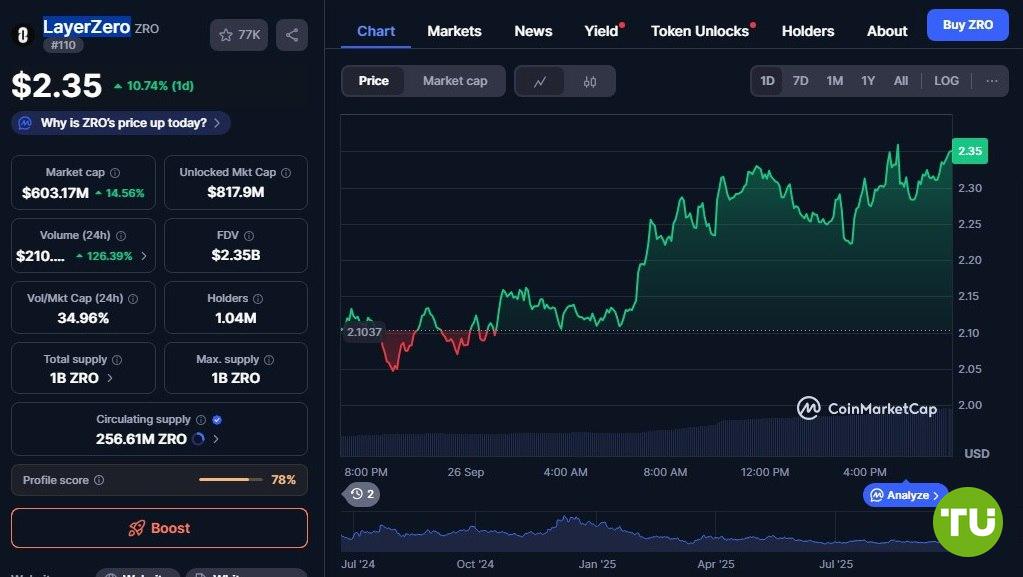This screenshot has width=1023, height=577.
Task: Select the line chart icon
Action: [540, 81]
